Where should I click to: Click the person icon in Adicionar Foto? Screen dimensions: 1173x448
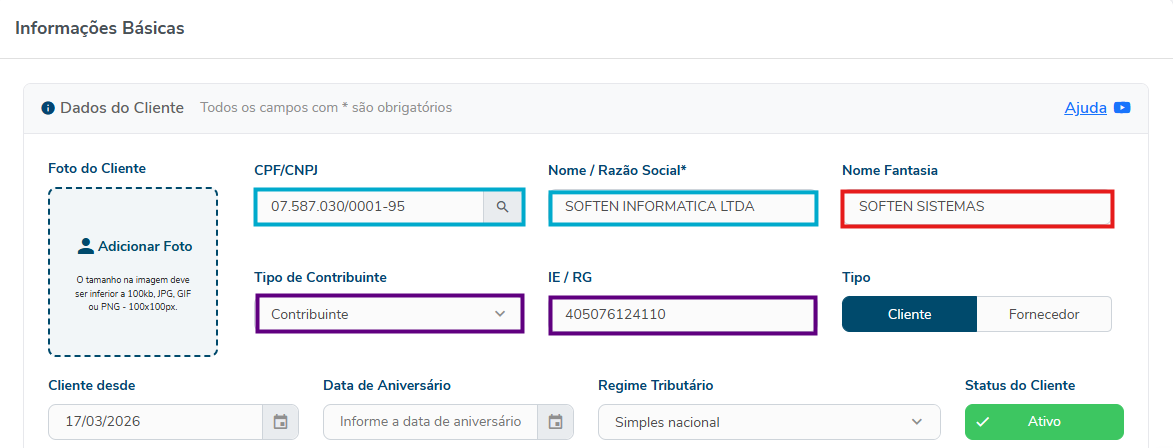click(x=85, y=246)
